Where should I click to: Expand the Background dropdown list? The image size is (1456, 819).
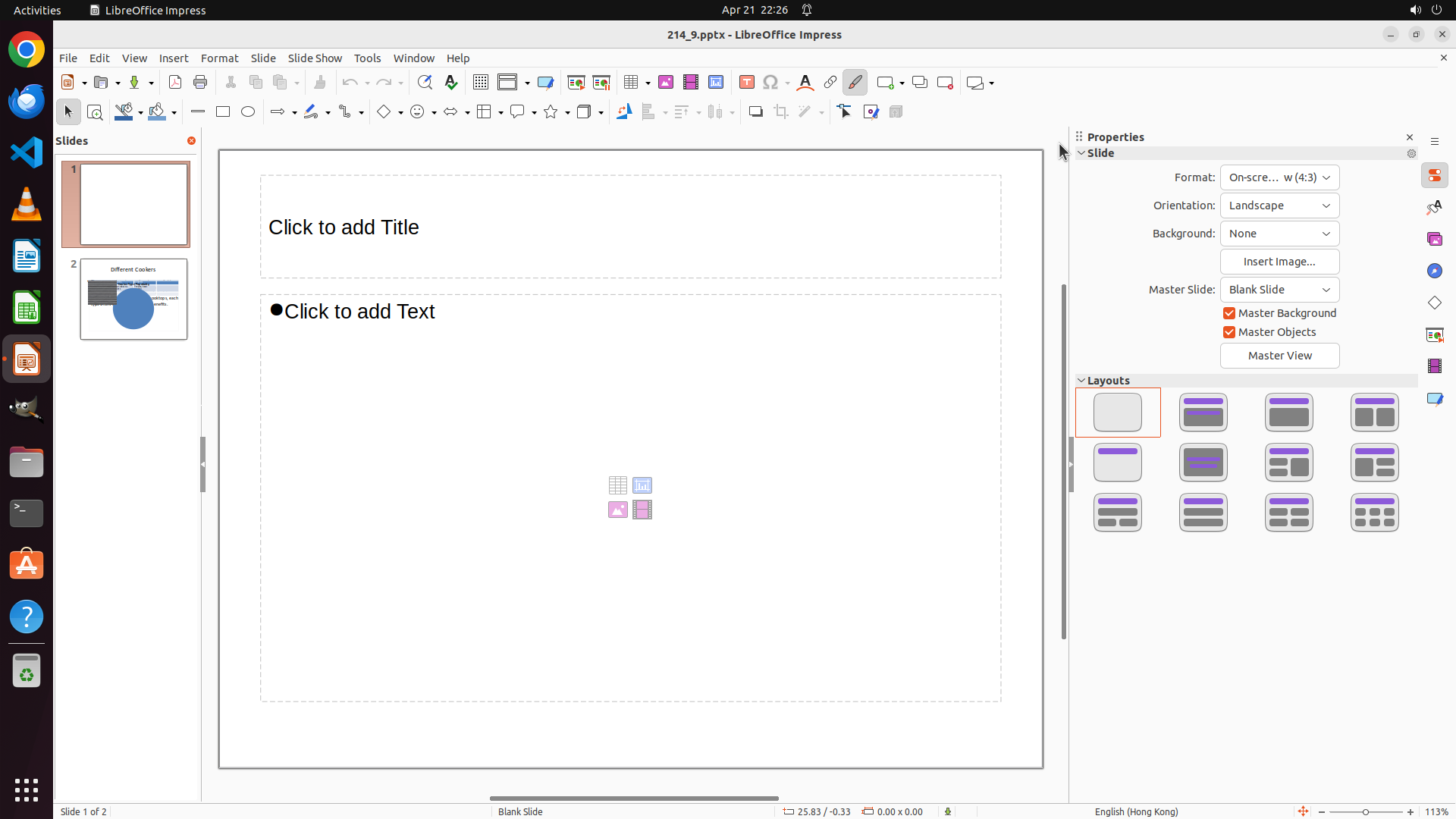point(1279,234)
